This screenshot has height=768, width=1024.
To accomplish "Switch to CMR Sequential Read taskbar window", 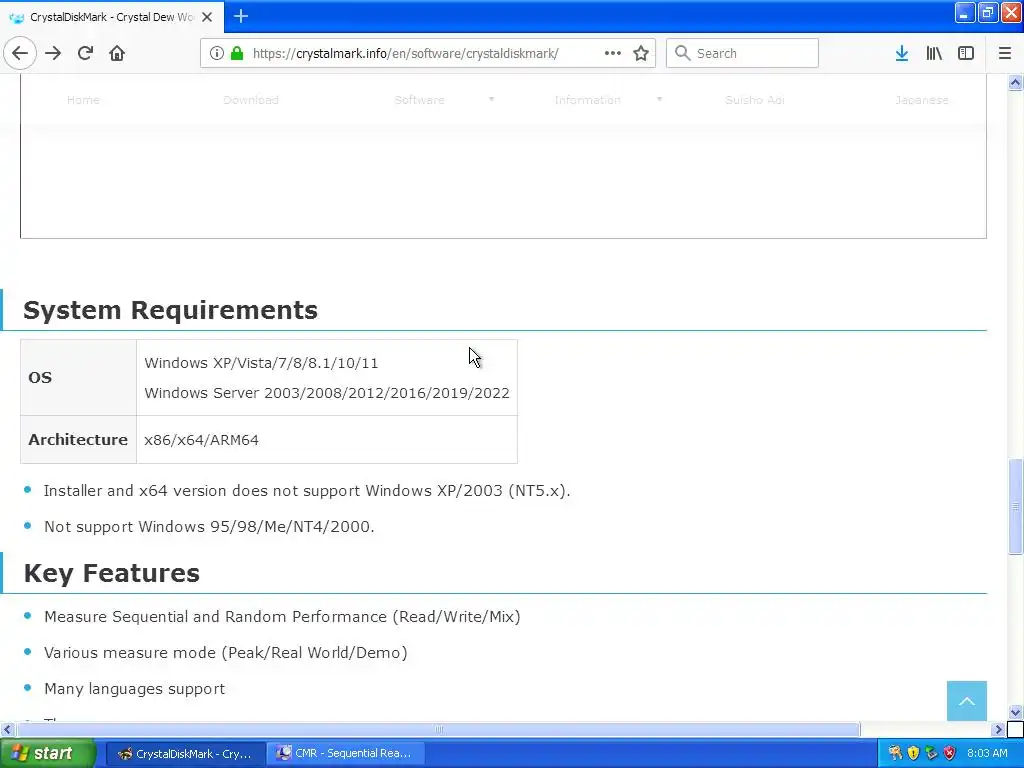I will point(347,753).
